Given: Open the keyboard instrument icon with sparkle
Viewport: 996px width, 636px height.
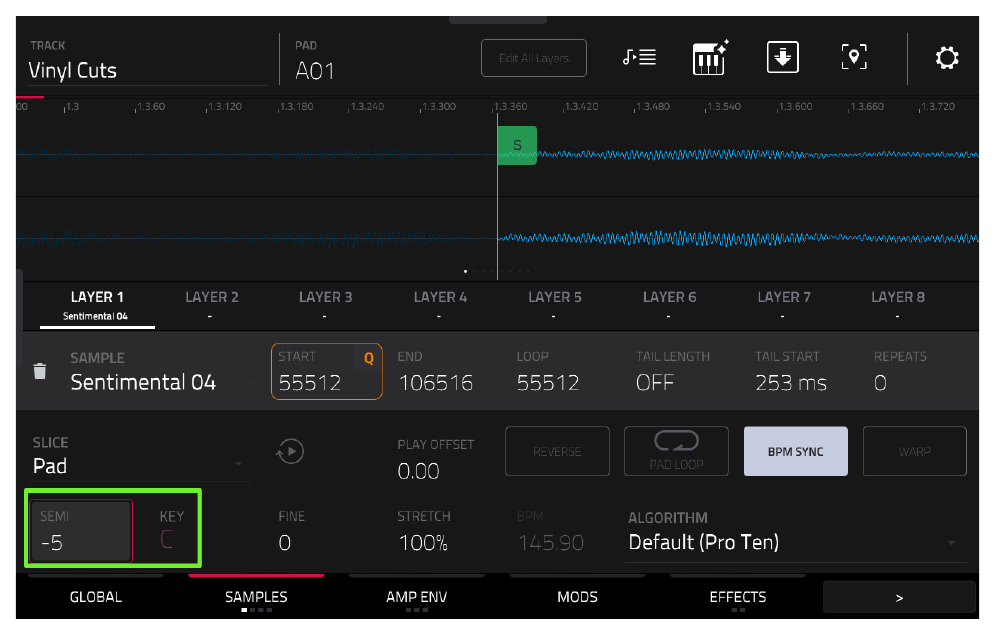Looking at the screenshot, I should point(710,58).
